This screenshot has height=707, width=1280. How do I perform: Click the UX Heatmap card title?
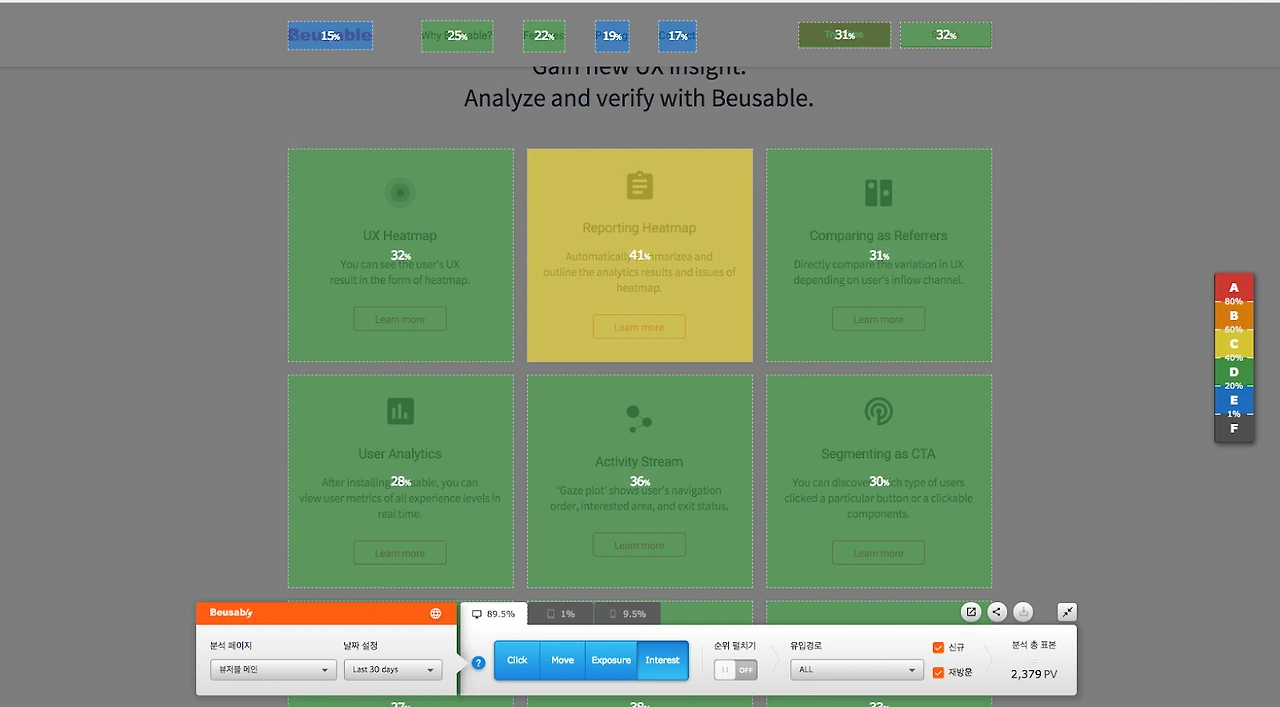[x=400, y=236]
